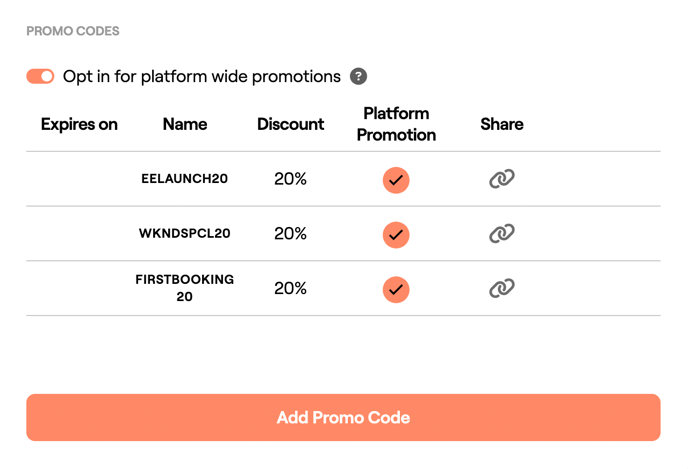Image resolution: width=688 pixels, height=469 pixels.
Task: Select the EELAUNCH20 promo code name
Action: tap(185, 180)
